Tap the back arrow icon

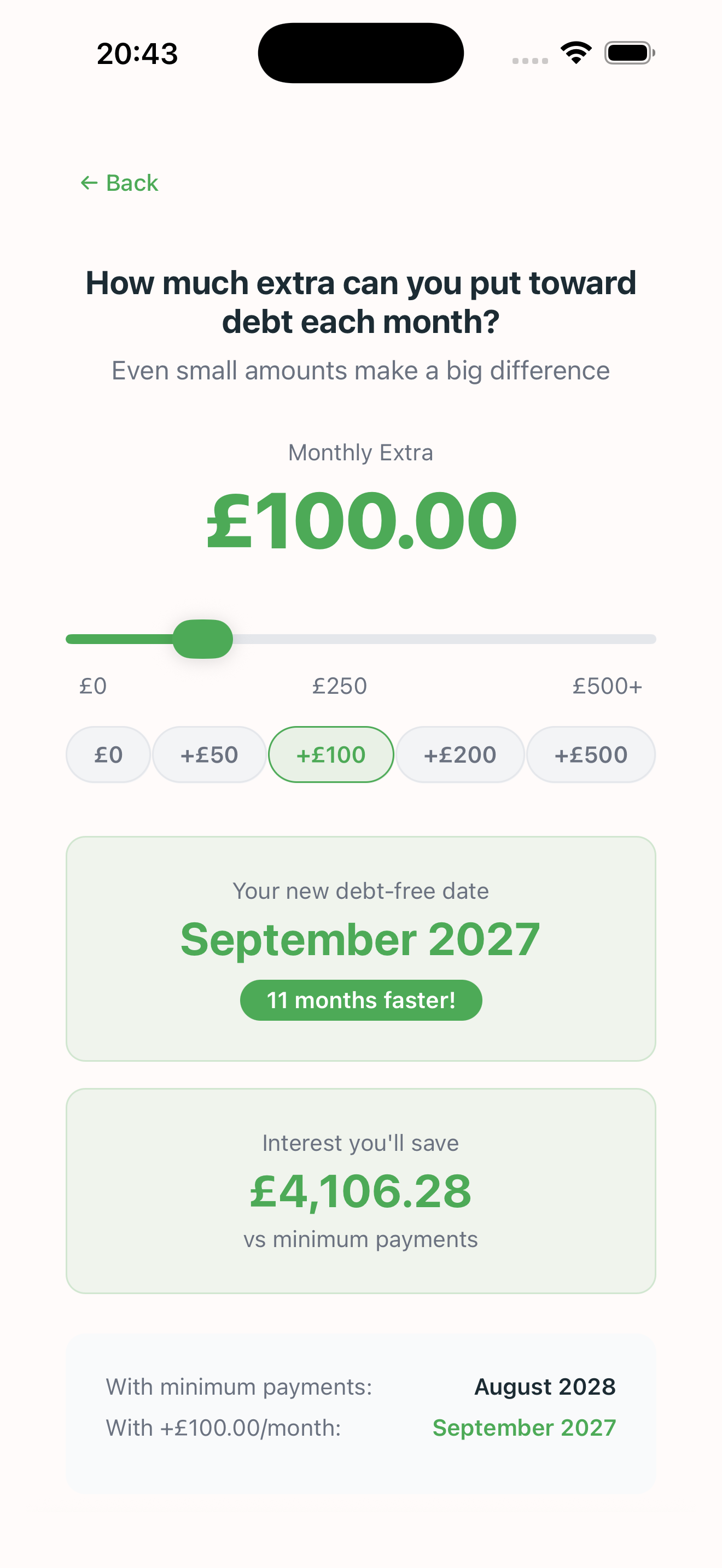click(x=89, y=183)
